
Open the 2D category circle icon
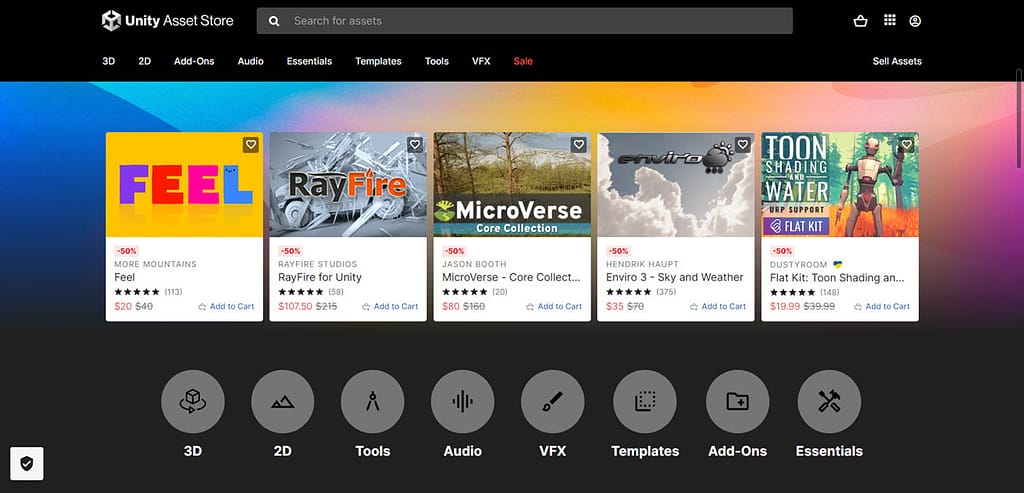click(x=282, y=401)
